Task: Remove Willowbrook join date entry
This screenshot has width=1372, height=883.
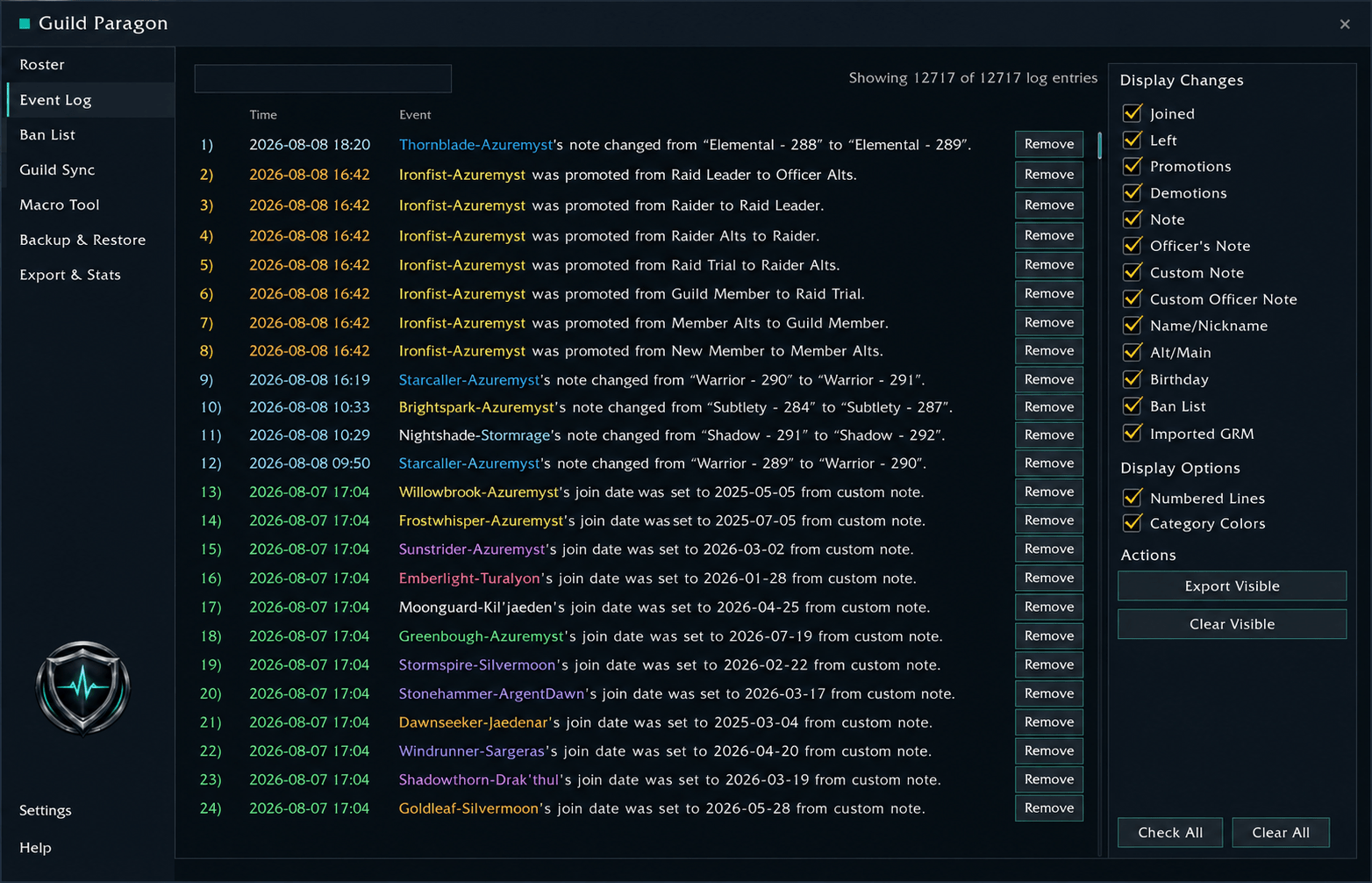Action: [1049, 492]
